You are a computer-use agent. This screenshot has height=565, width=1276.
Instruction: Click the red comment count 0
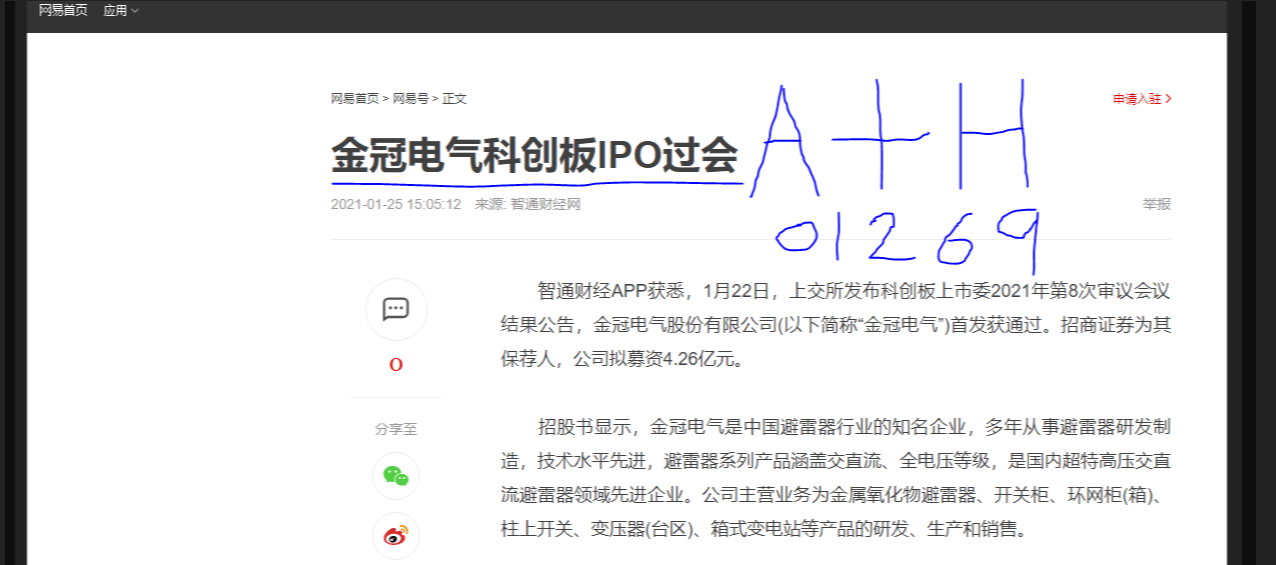396,365
